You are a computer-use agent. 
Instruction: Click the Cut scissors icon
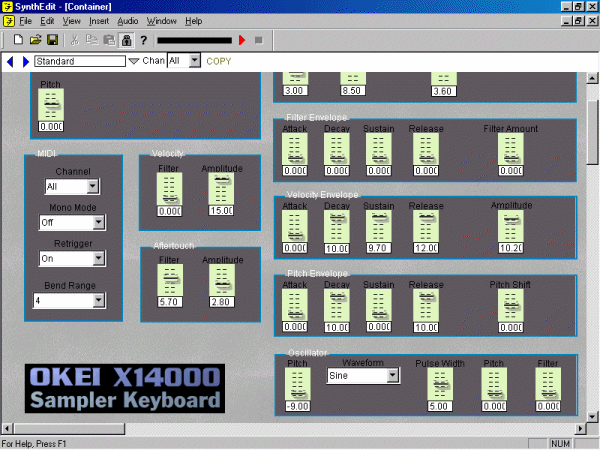pyautogui.click(x=75, y=40)
